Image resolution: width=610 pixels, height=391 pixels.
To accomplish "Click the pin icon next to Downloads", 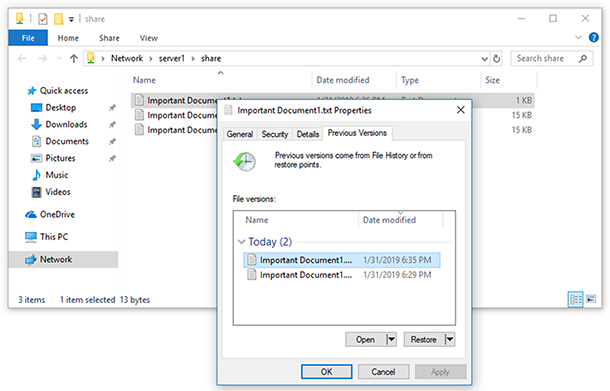I will 112,124.
